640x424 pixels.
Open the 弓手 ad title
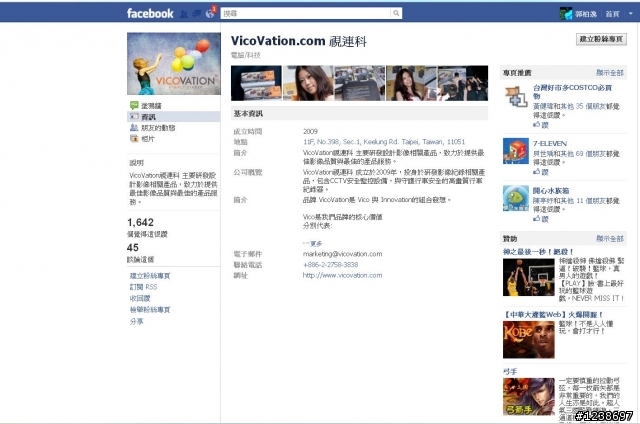[x=510, y=371]
